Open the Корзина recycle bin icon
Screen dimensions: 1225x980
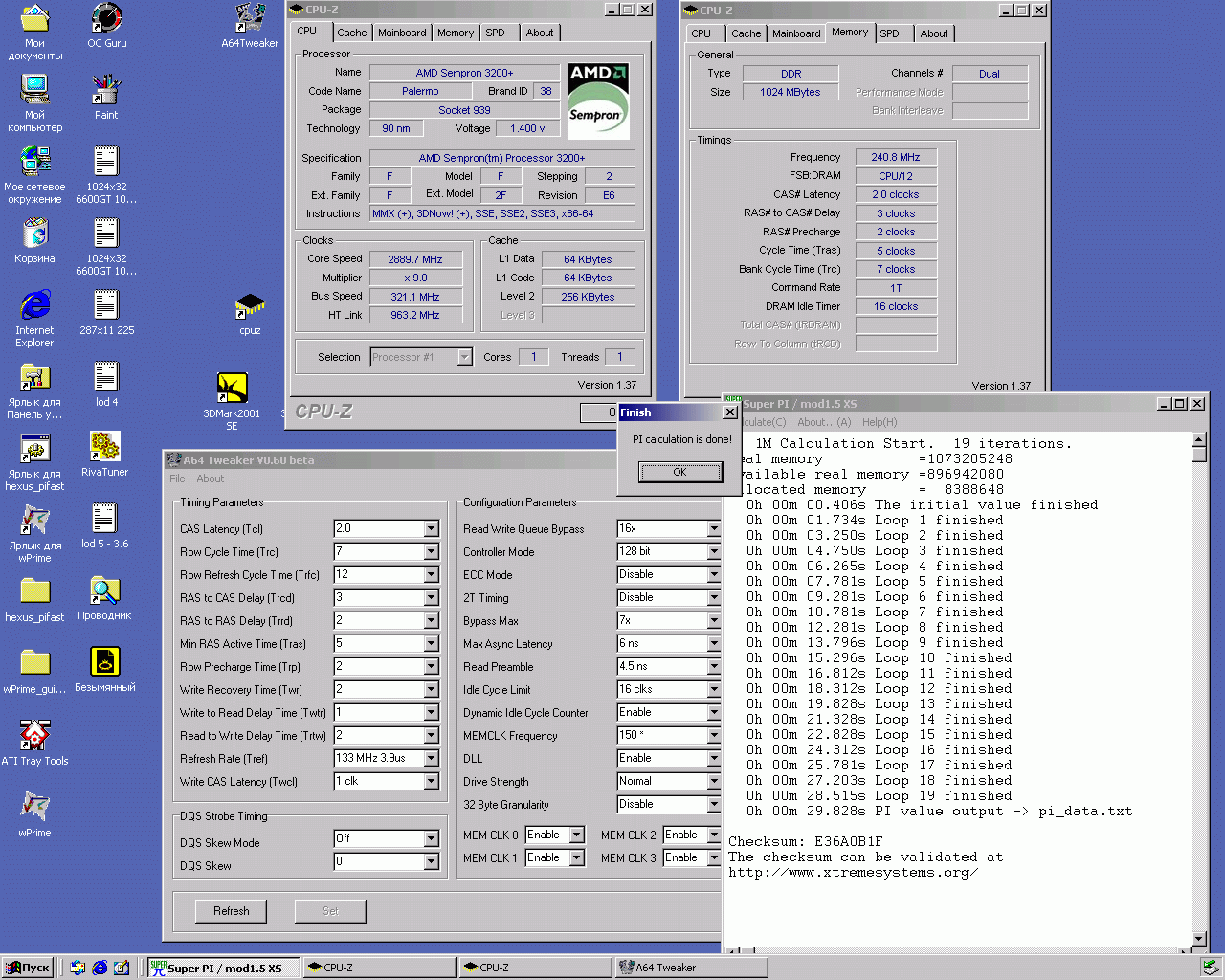[x=35, y=240]
